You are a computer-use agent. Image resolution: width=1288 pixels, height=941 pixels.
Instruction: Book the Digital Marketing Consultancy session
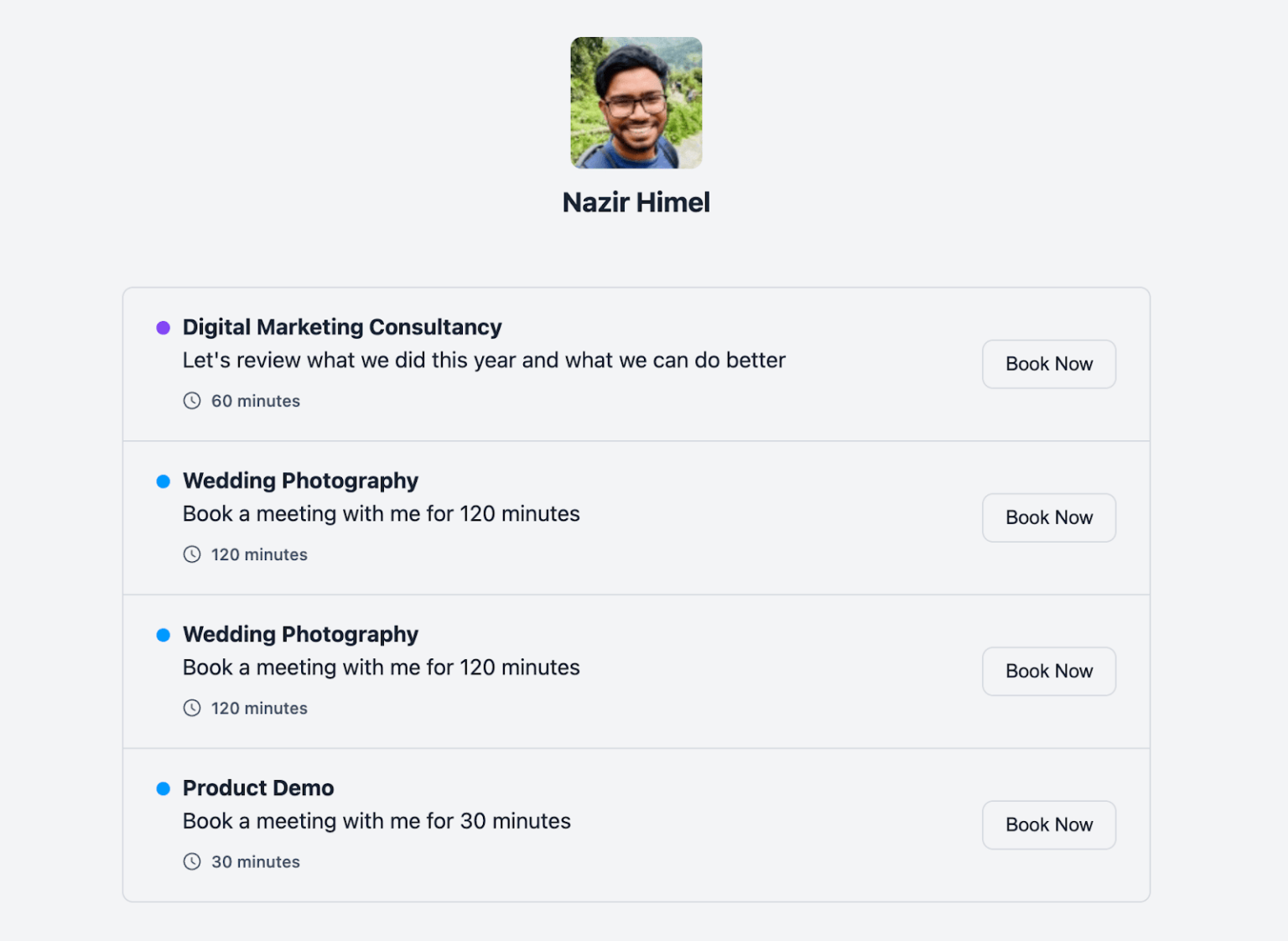point(1048,364)
